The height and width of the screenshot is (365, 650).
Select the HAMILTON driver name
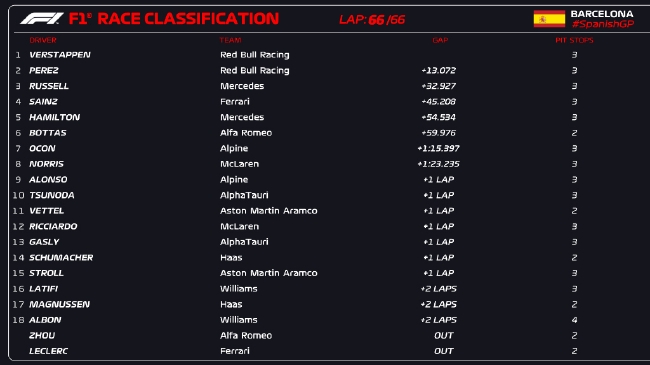pos(54,117)
